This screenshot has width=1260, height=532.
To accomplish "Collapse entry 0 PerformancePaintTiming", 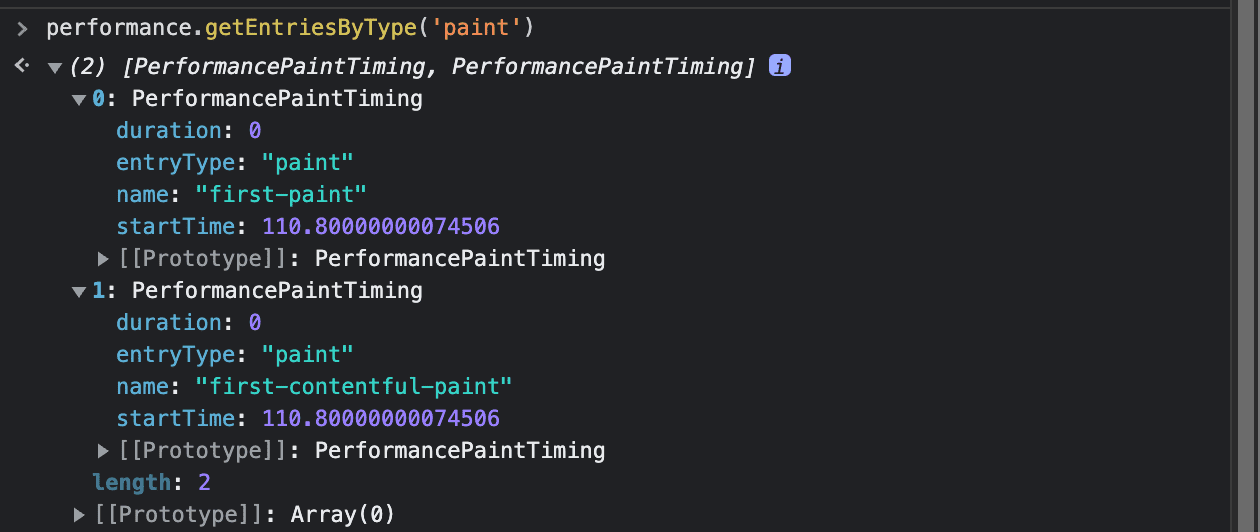I will (x=78, y=99).
